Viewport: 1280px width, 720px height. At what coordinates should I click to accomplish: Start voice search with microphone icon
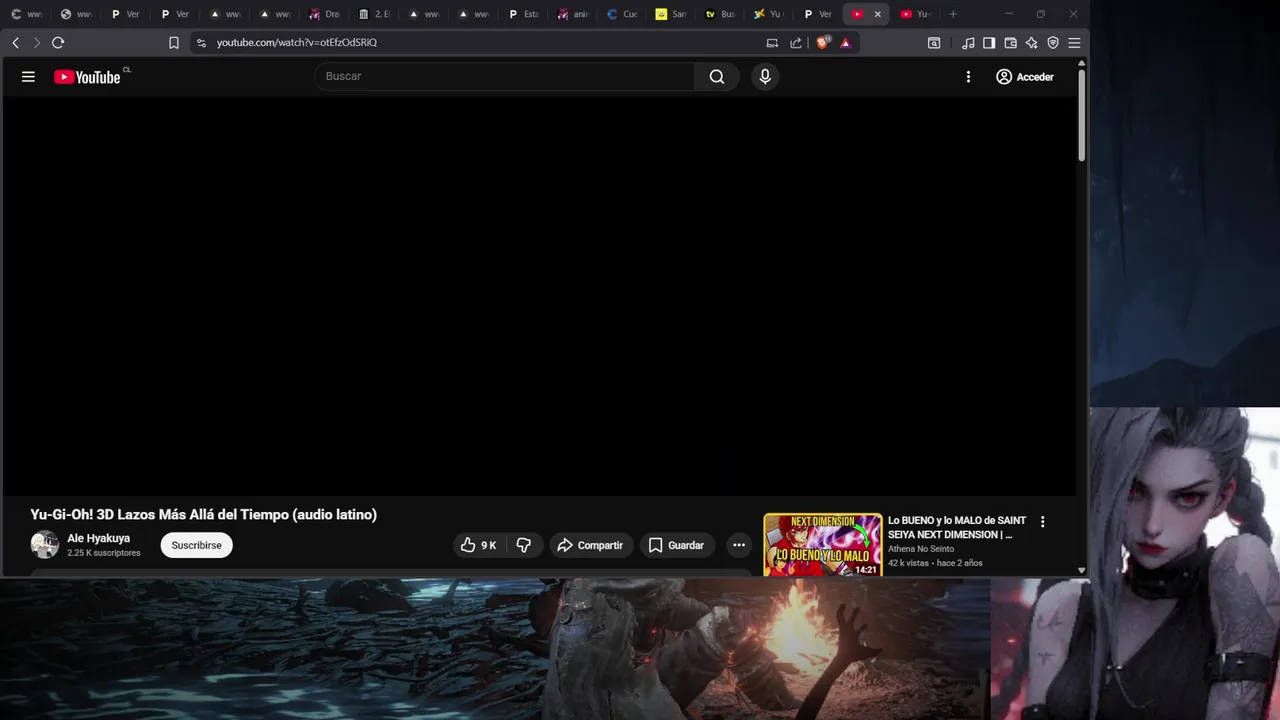click(765, 77)
